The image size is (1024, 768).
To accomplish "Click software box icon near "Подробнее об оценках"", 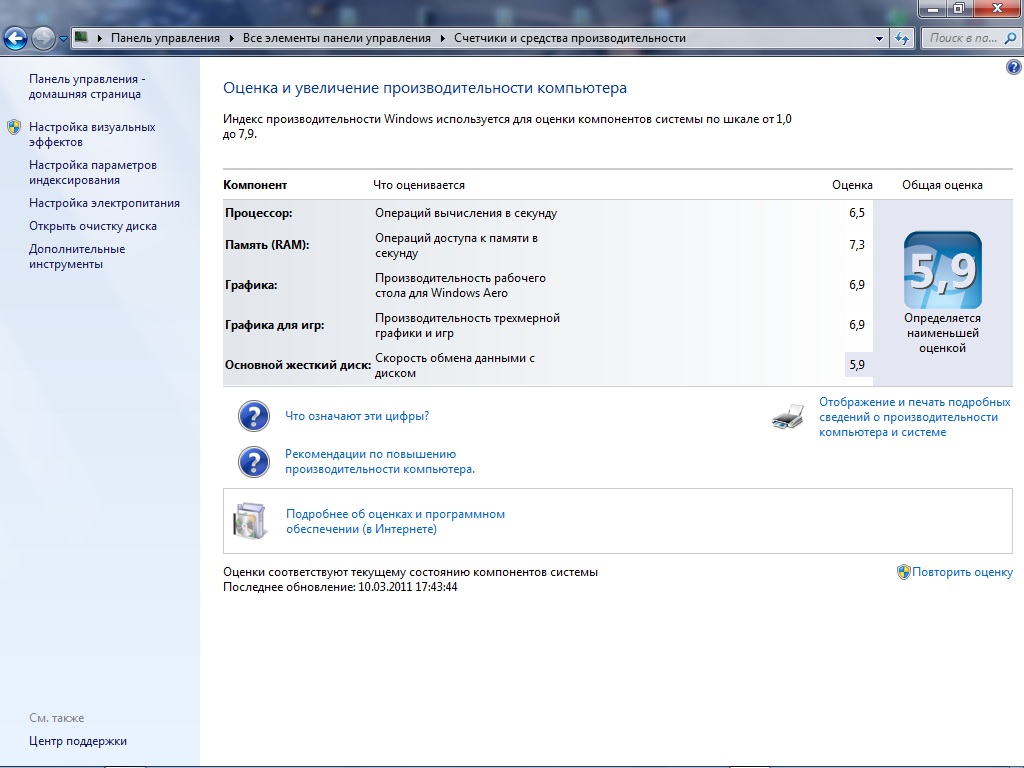I will (249, 521).
